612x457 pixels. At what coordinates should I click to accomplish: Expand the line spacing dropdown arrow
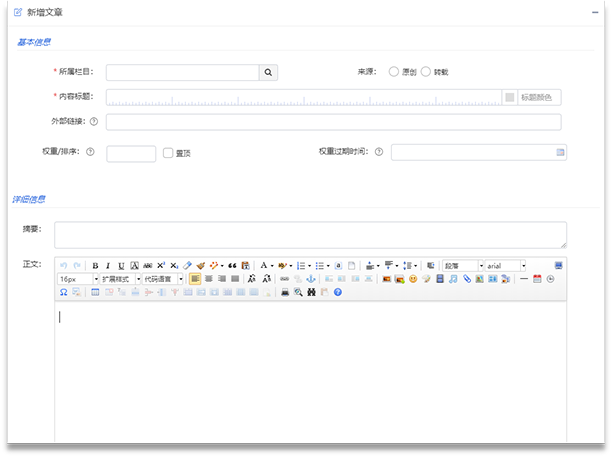416,266
